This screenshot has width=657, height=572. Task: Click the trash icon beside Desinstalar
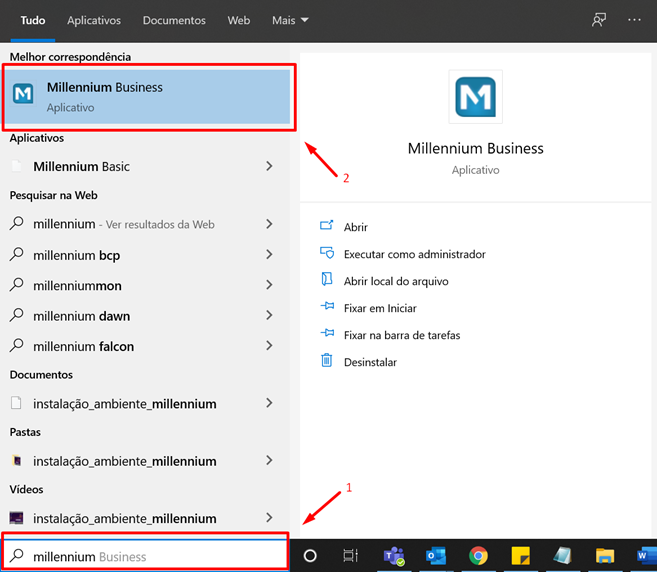tap(327, 360)
